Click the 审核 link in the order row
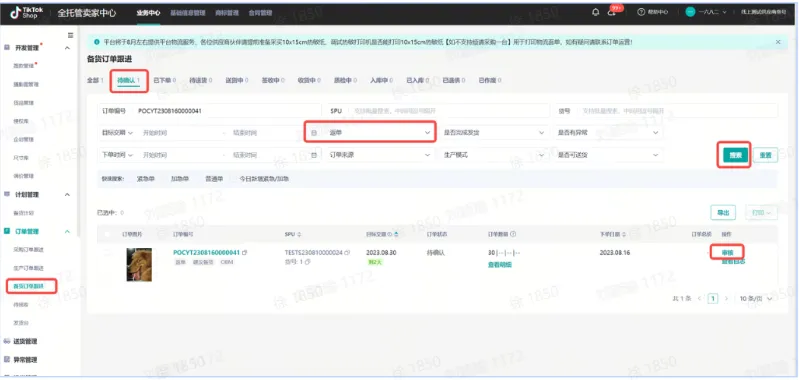The width and height of the screenshot is (799, 380). [x=727, y=253]
